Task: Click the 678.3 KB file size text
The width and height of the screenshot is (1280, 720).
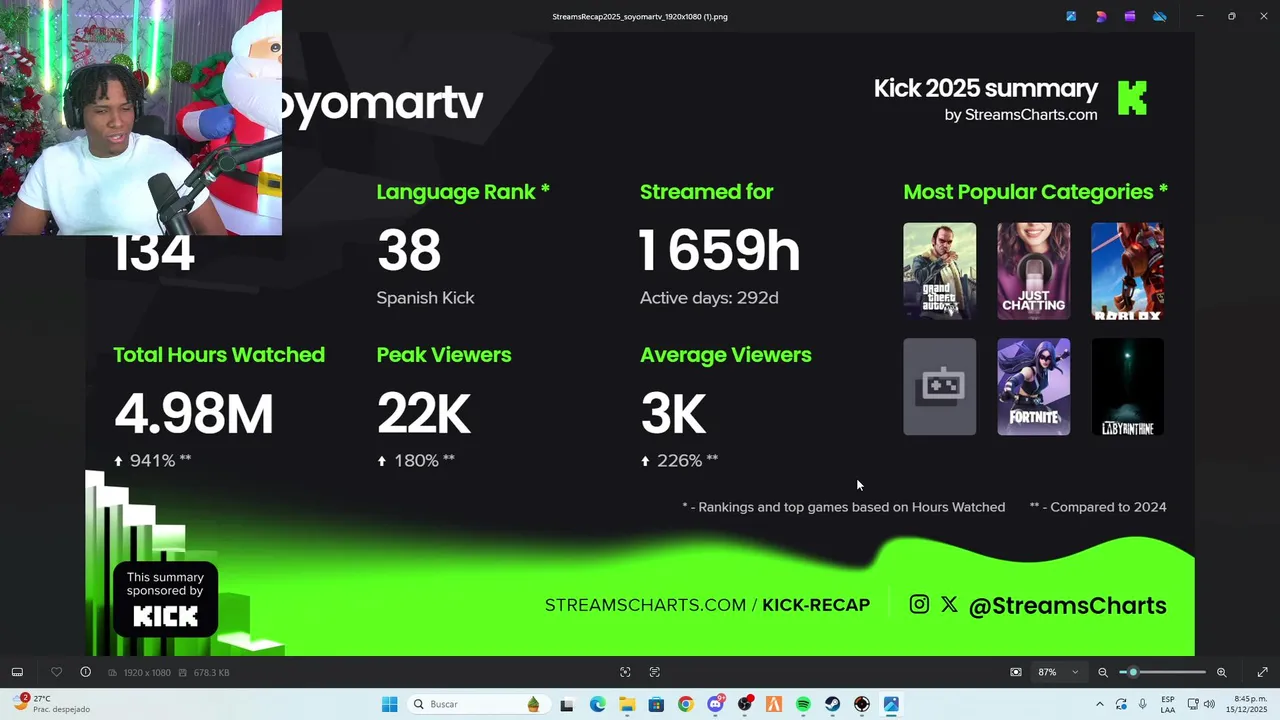Action: (211, 673)
